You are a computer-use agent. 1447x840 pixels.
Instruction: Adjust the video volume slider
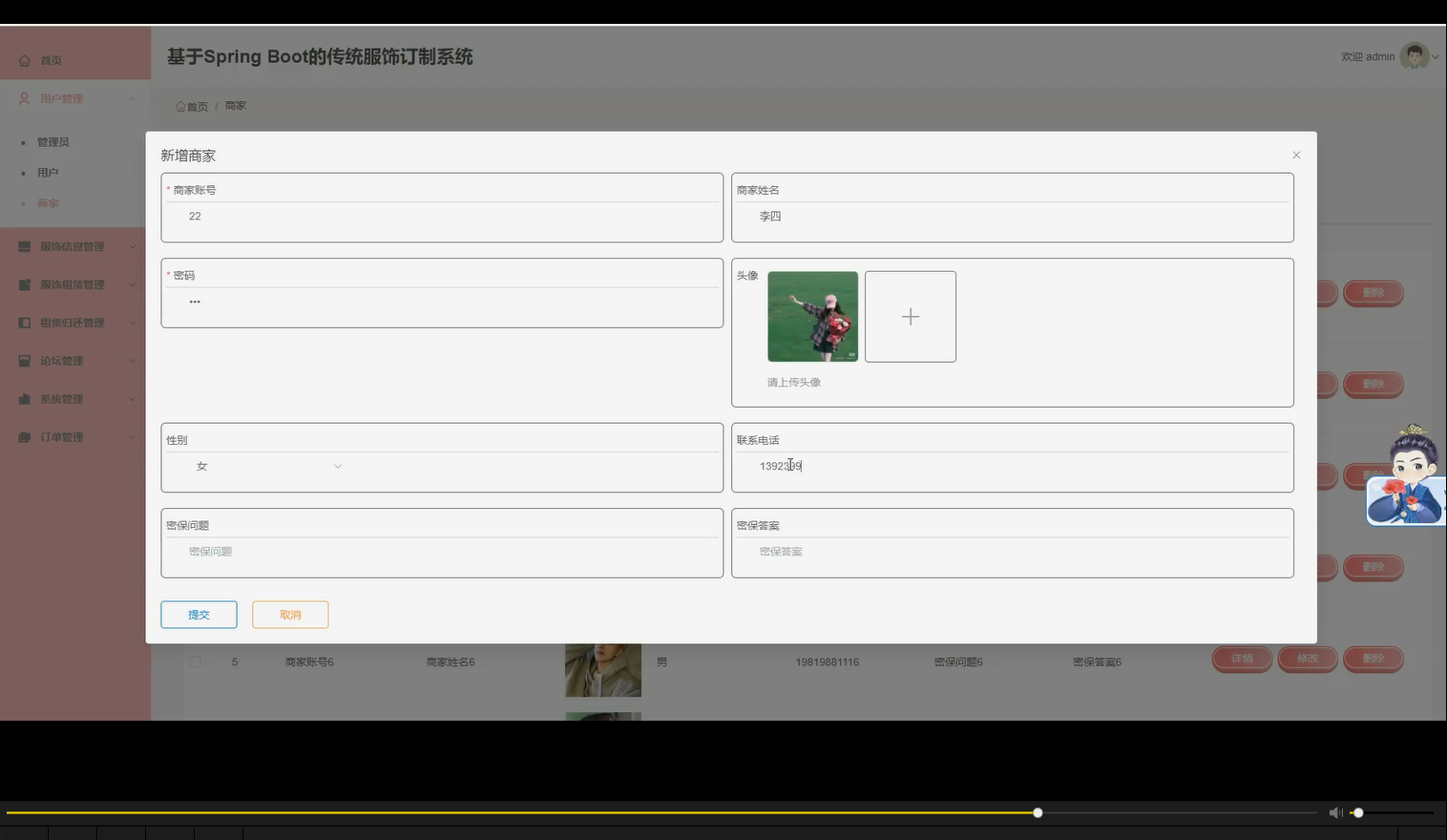(x=1358, y=812)
